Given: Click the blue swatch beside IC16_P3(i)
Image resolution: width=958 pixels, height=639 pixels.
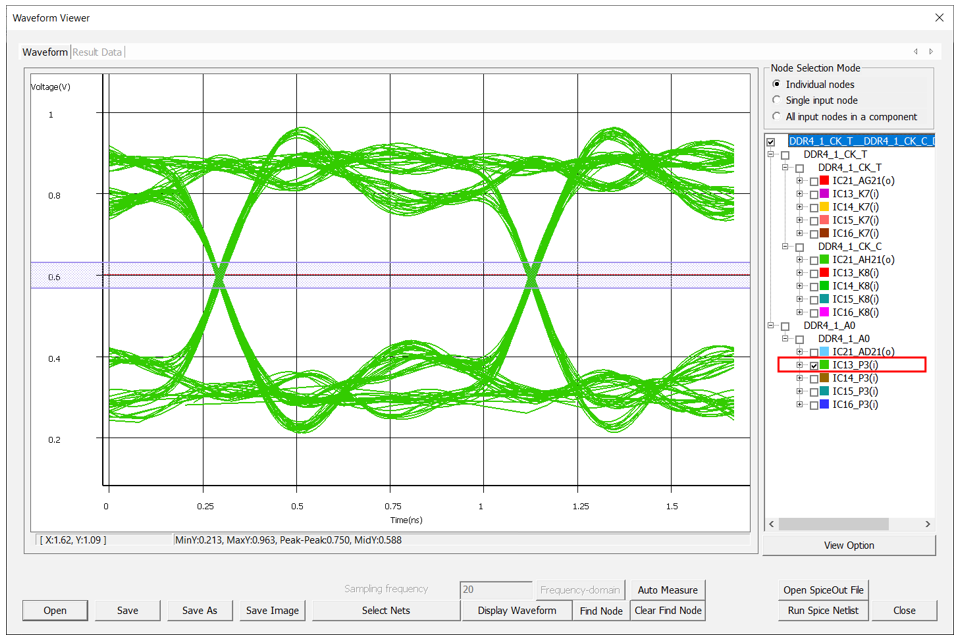Looking at the screenshot, I should click(x=825, y=404).
